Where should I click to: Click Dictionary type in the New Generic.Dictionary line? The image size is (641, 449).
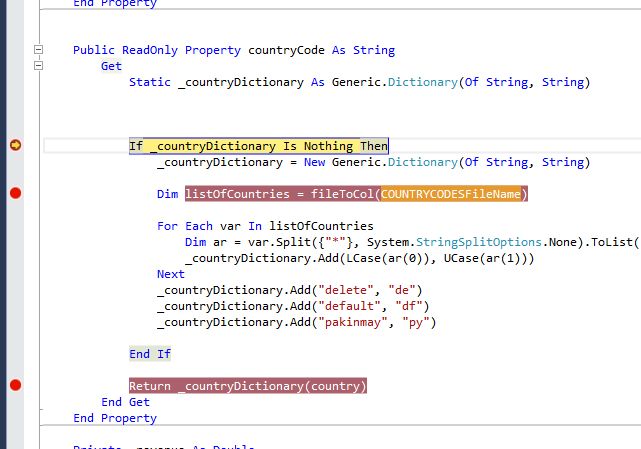click(423, 162)
